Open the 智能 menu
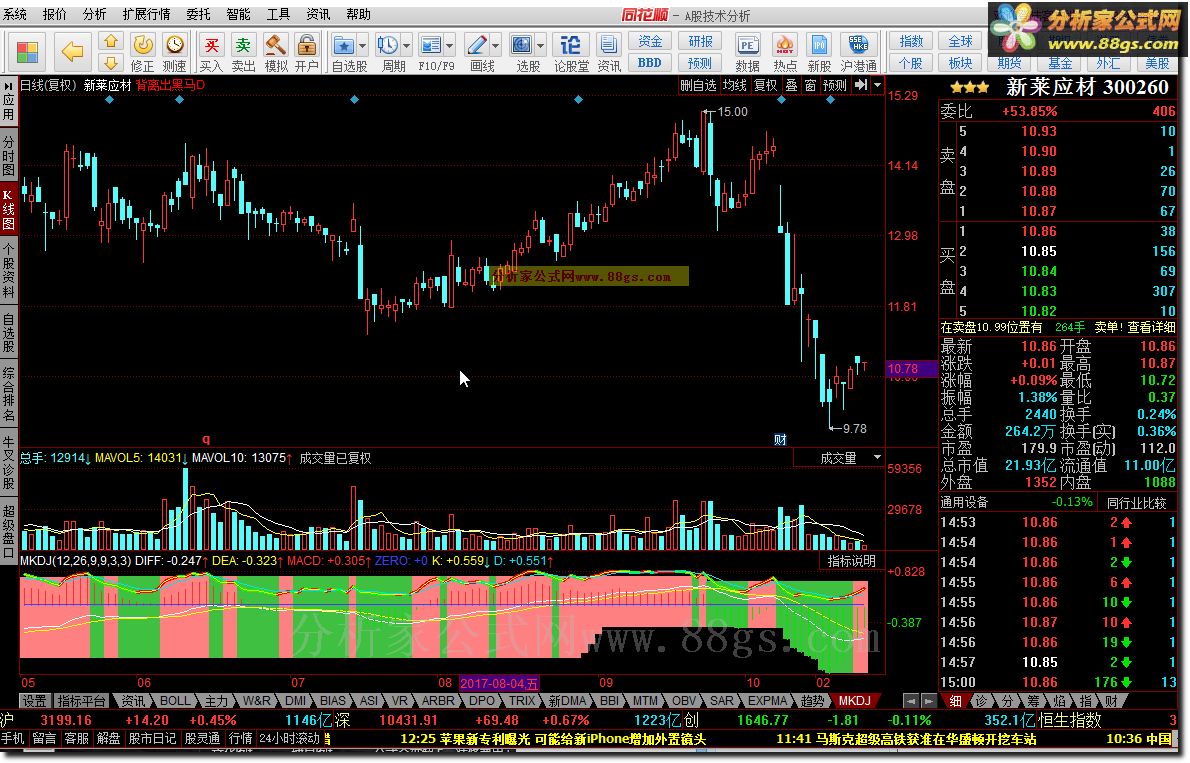 point(238,14)
